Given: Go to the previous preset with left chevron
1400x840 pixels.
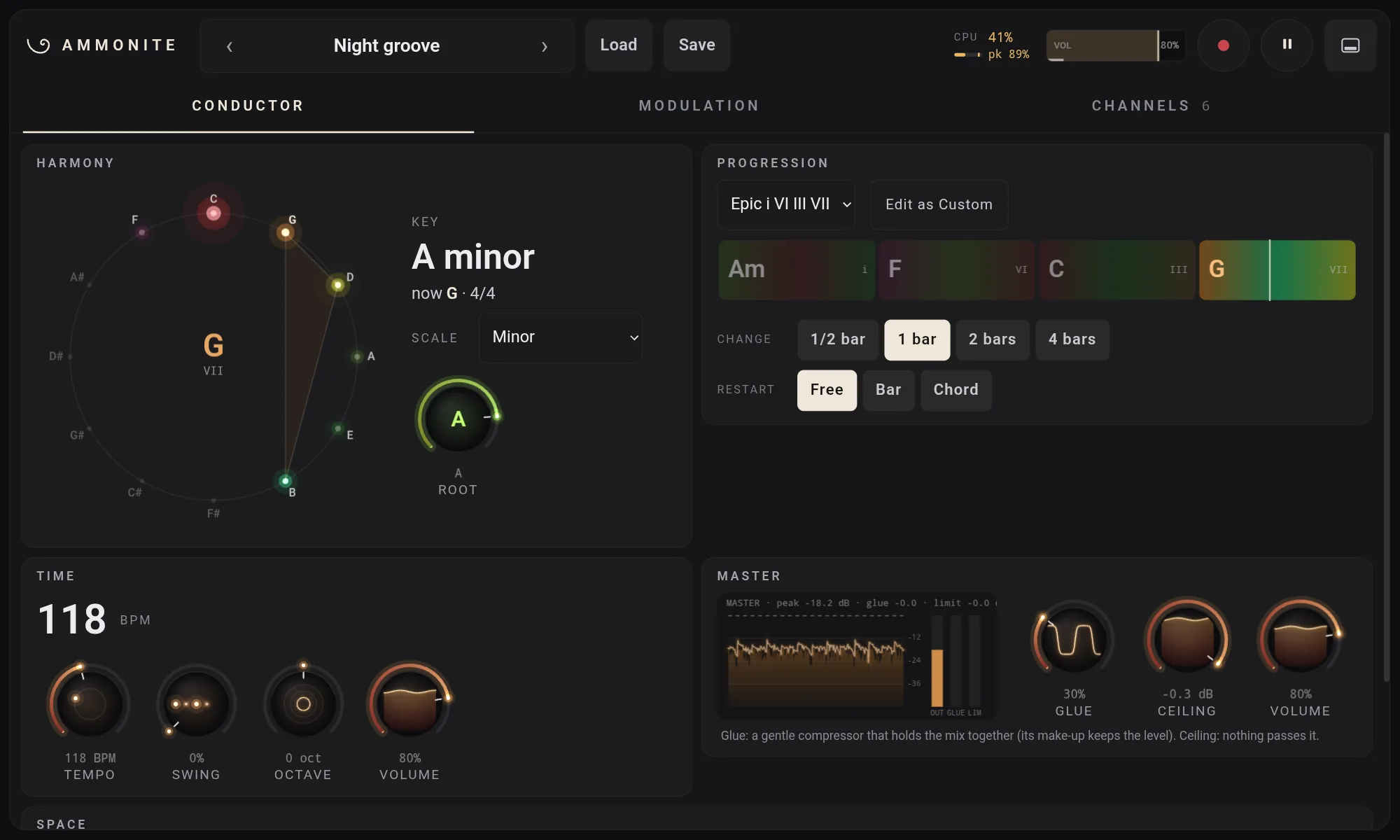Looking at the screenshot, I should (230, 46).
